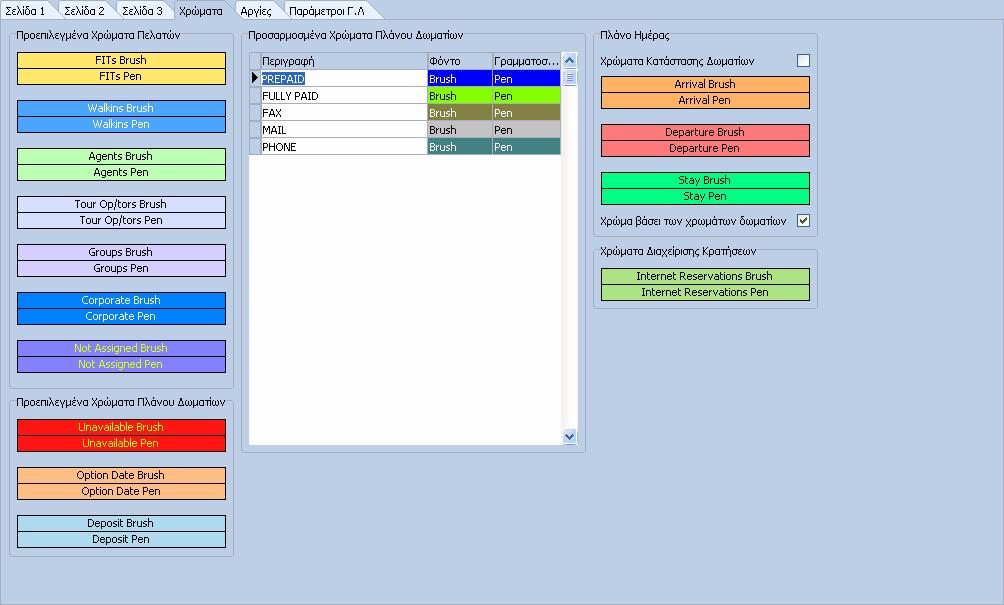Click the PHONE row Pen cell
Screen dimensions: 1004x605
click(x=526, y=147)
